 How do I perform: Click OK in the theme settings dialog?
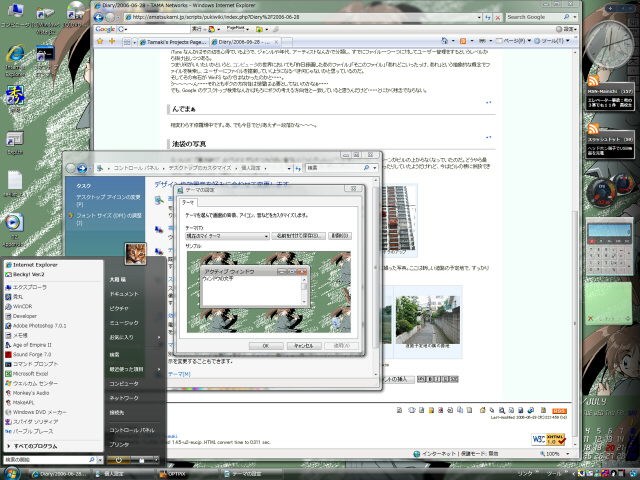(265, 345)
